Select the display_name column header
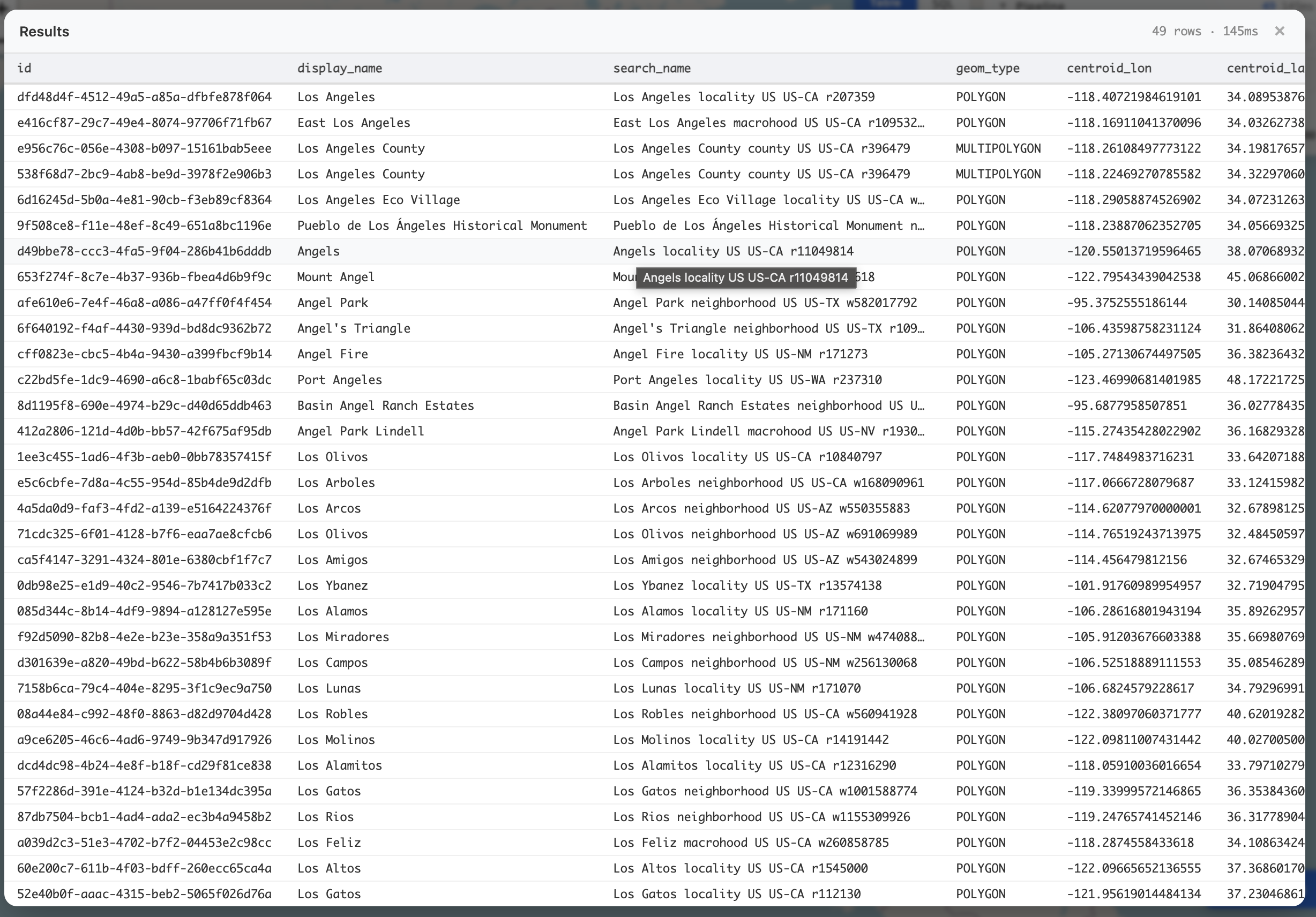Screen dimensions: 1316x917 340,67
